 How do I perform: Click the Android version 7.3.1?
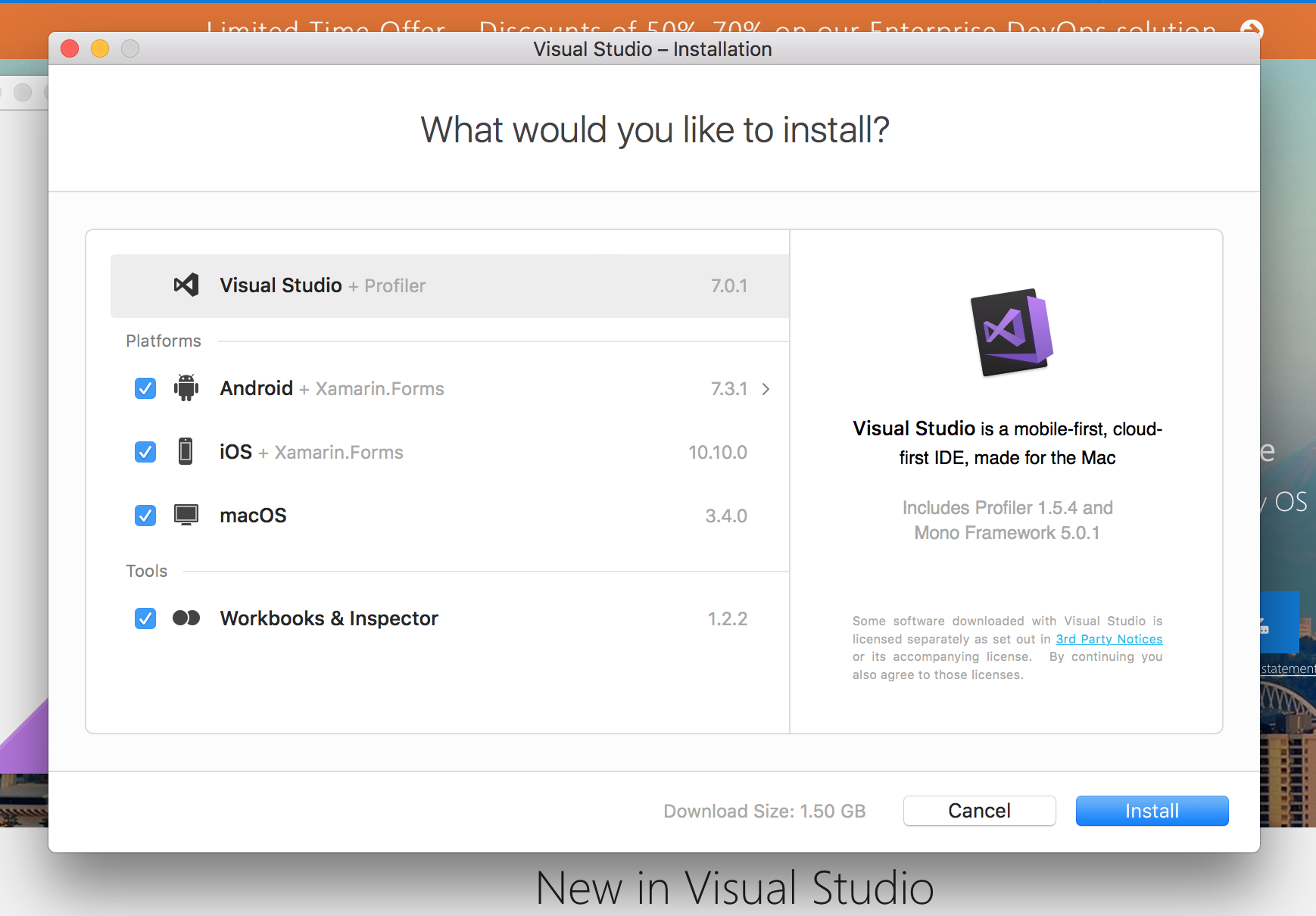pos(728,388)
